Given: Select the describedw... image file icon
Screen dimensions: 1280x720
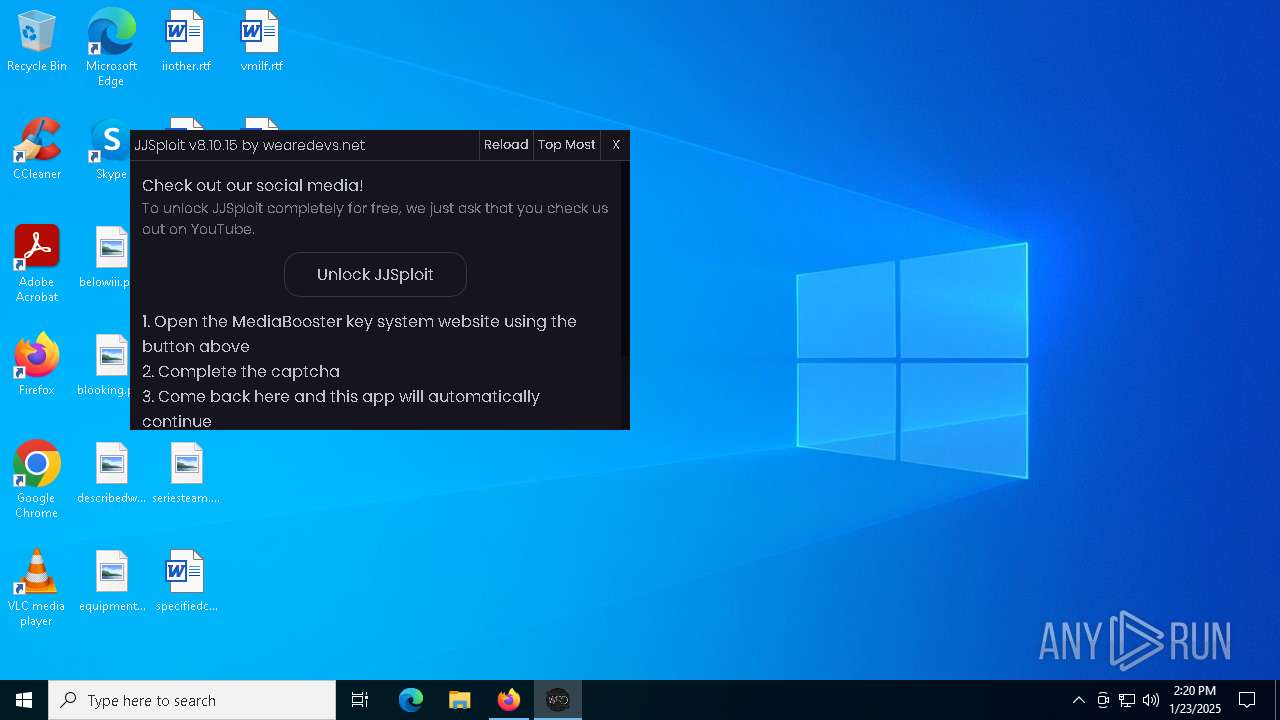Looking at the screenshot, I should click(111, 473).
